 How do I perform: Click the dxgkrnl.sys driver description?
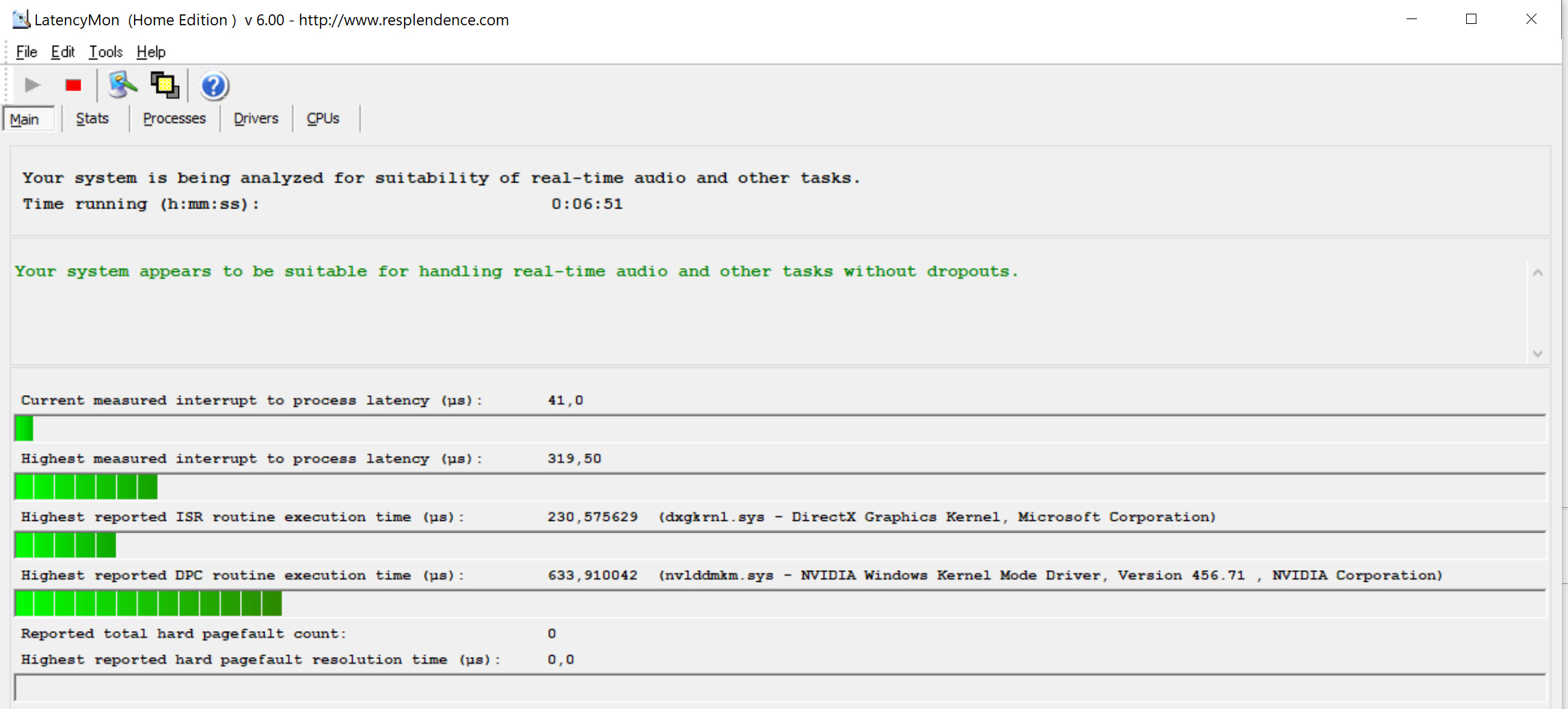[937, 517]
